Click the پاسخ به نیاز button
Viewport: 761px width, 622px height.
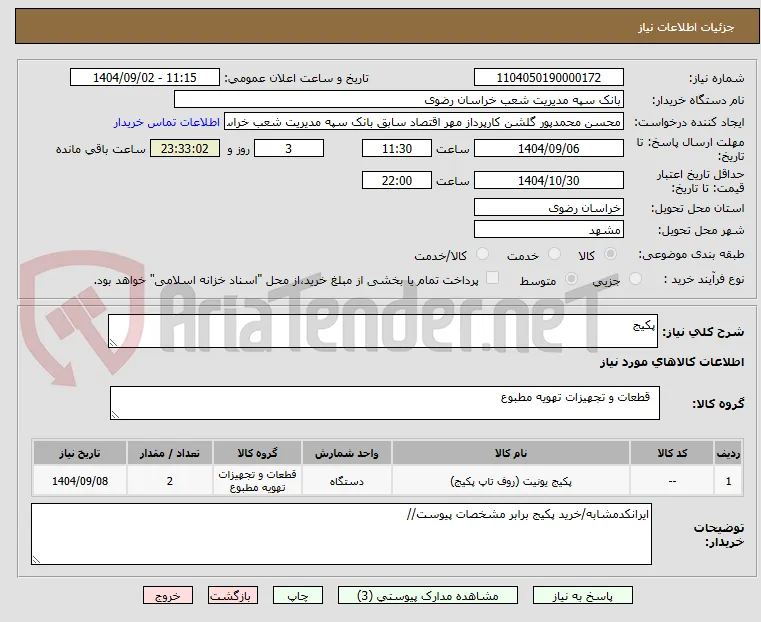(582, 595)
